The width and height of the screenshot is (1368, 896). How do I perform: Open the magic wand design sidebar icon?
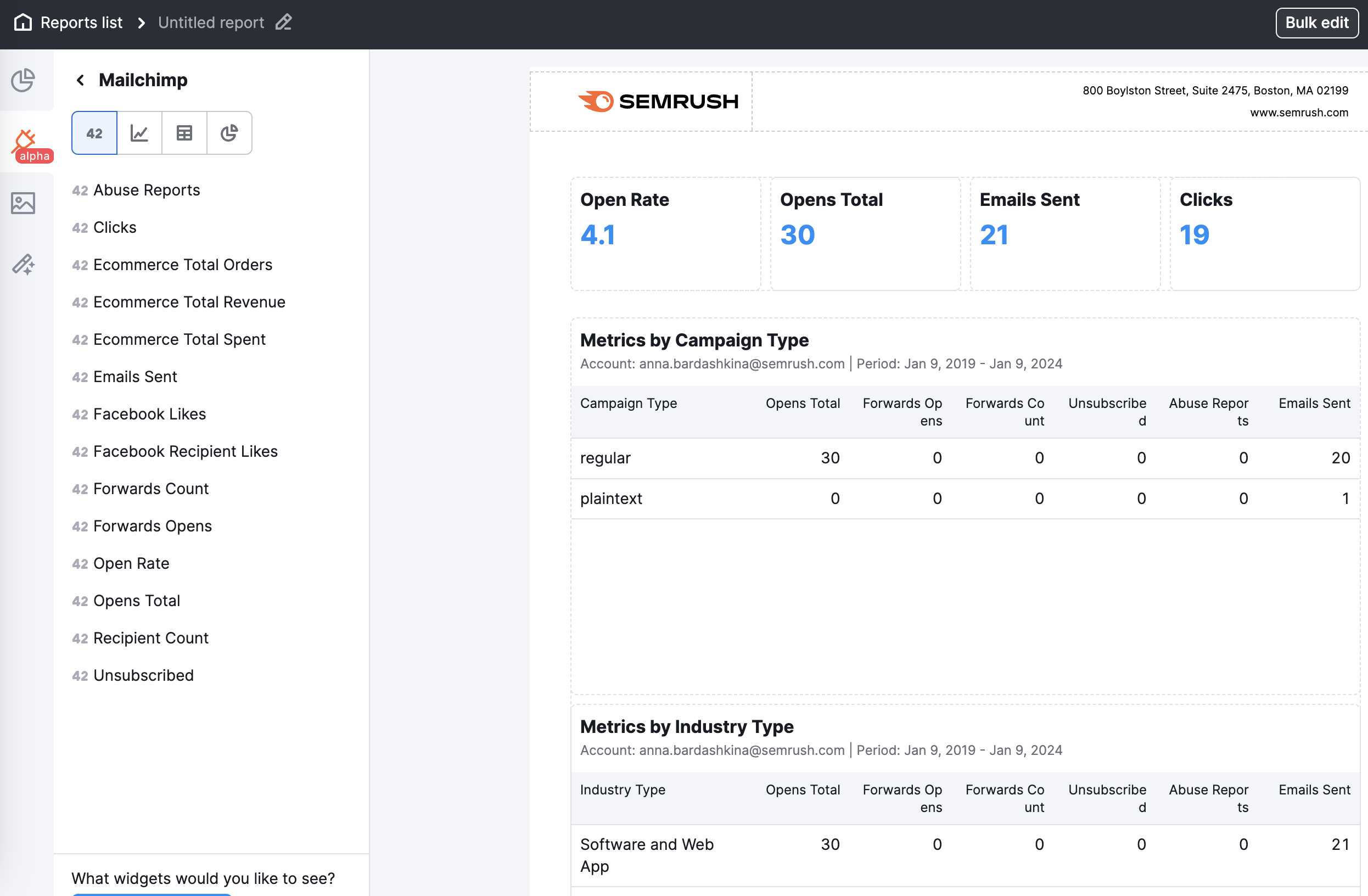(x=23, y=265)
